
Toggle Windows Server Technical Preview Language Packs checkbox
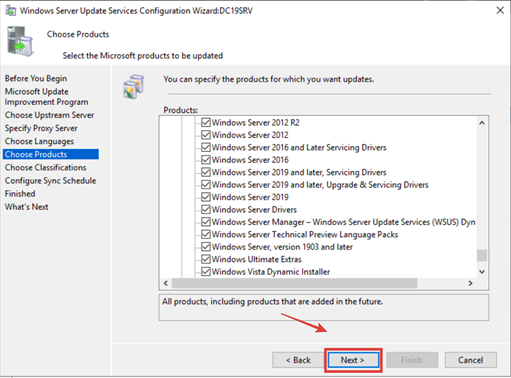[206, 234]
